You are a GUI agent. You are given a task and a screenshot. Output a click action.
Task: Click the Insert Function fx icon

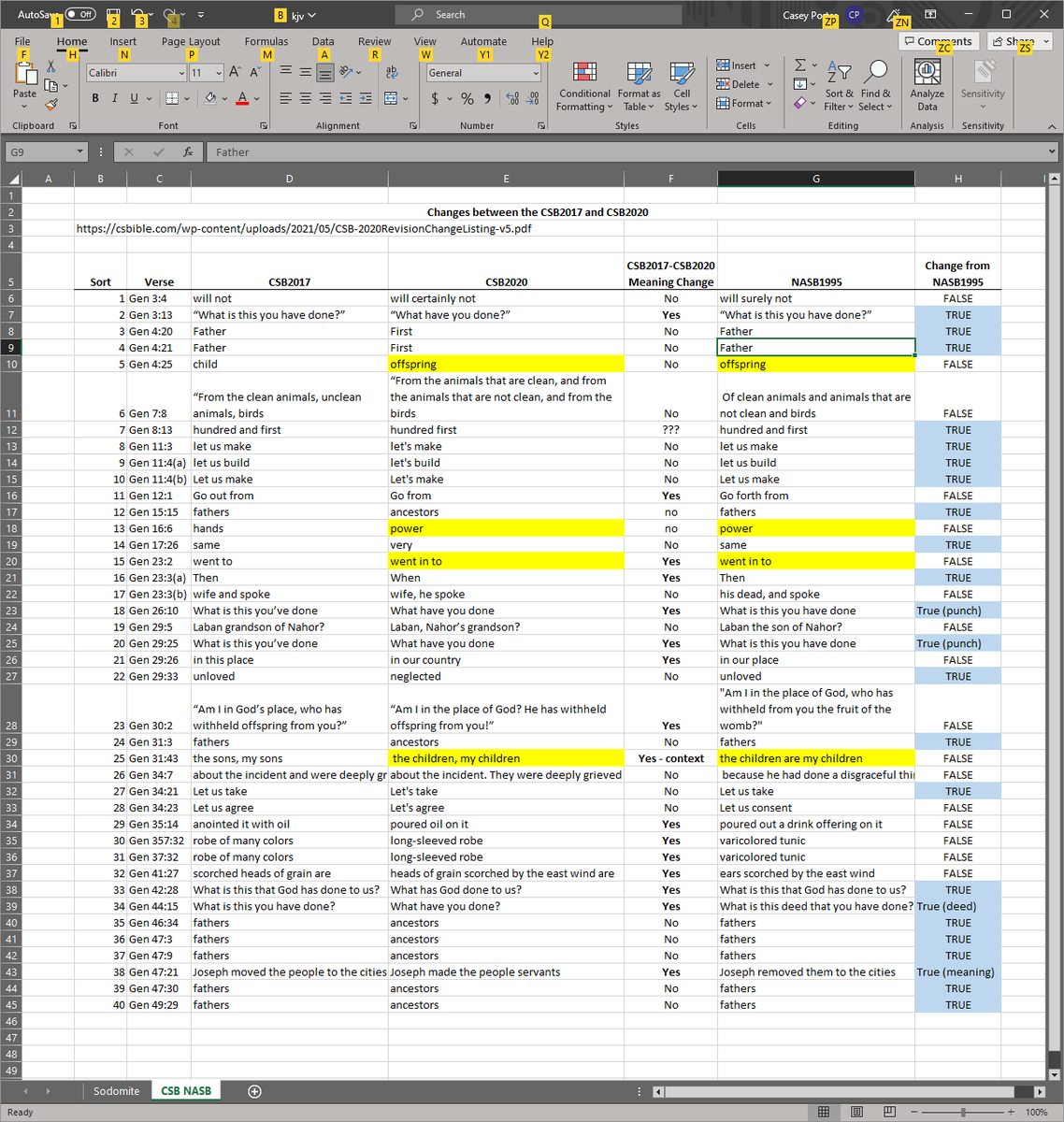(x=188, y=151)
